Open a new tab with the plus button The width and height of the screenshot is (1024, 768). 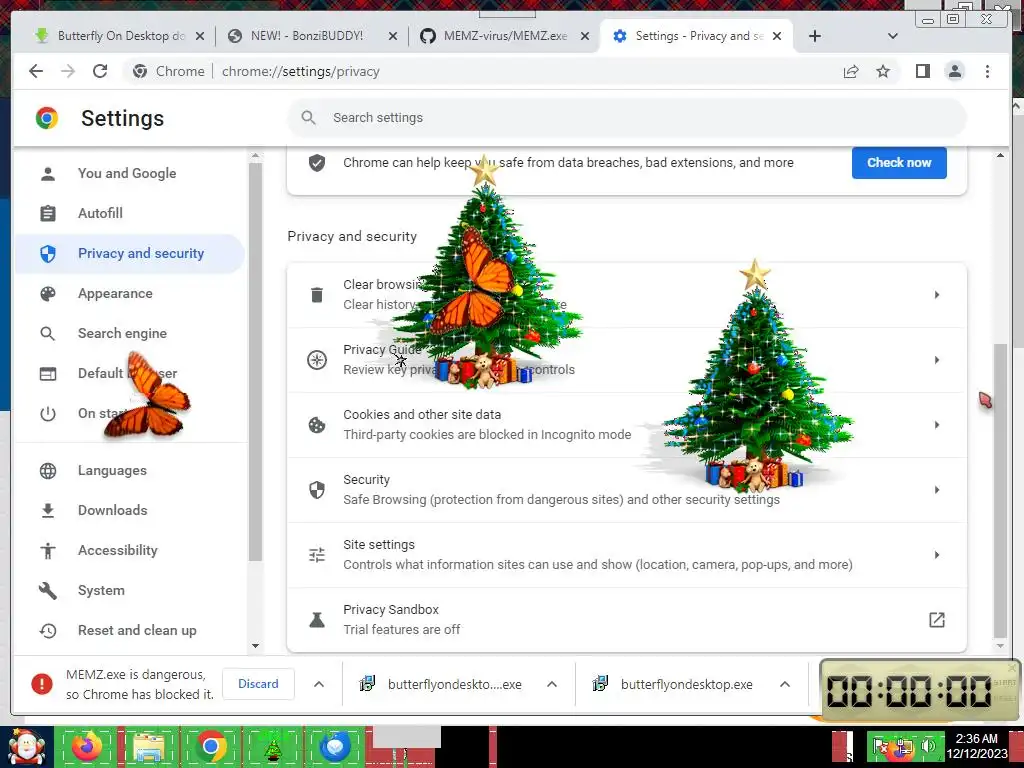(814, 36)
